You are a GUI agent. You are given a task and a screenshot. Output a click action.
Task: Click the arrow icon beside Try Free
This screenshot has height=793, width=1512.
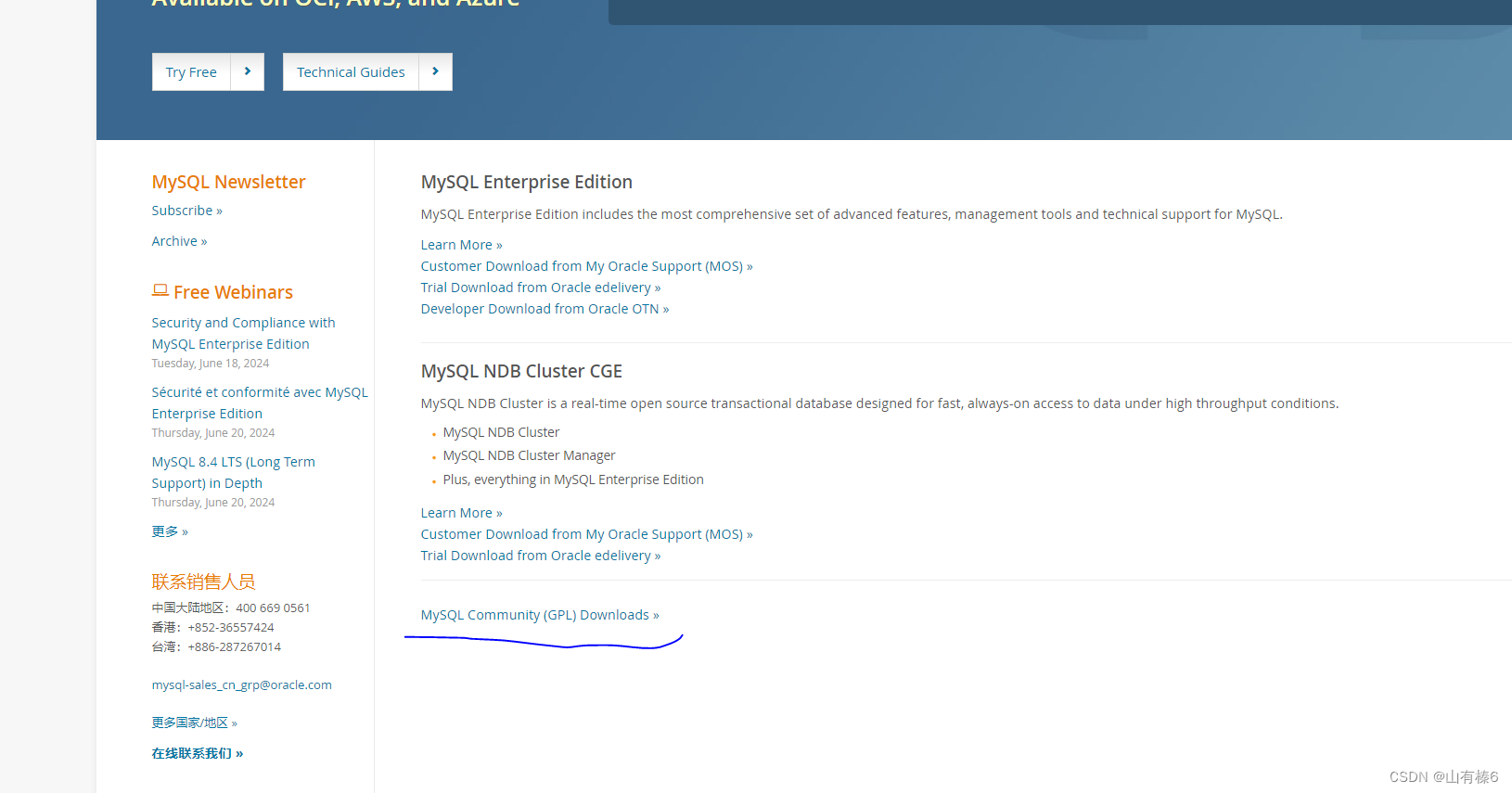click(248, 72)
